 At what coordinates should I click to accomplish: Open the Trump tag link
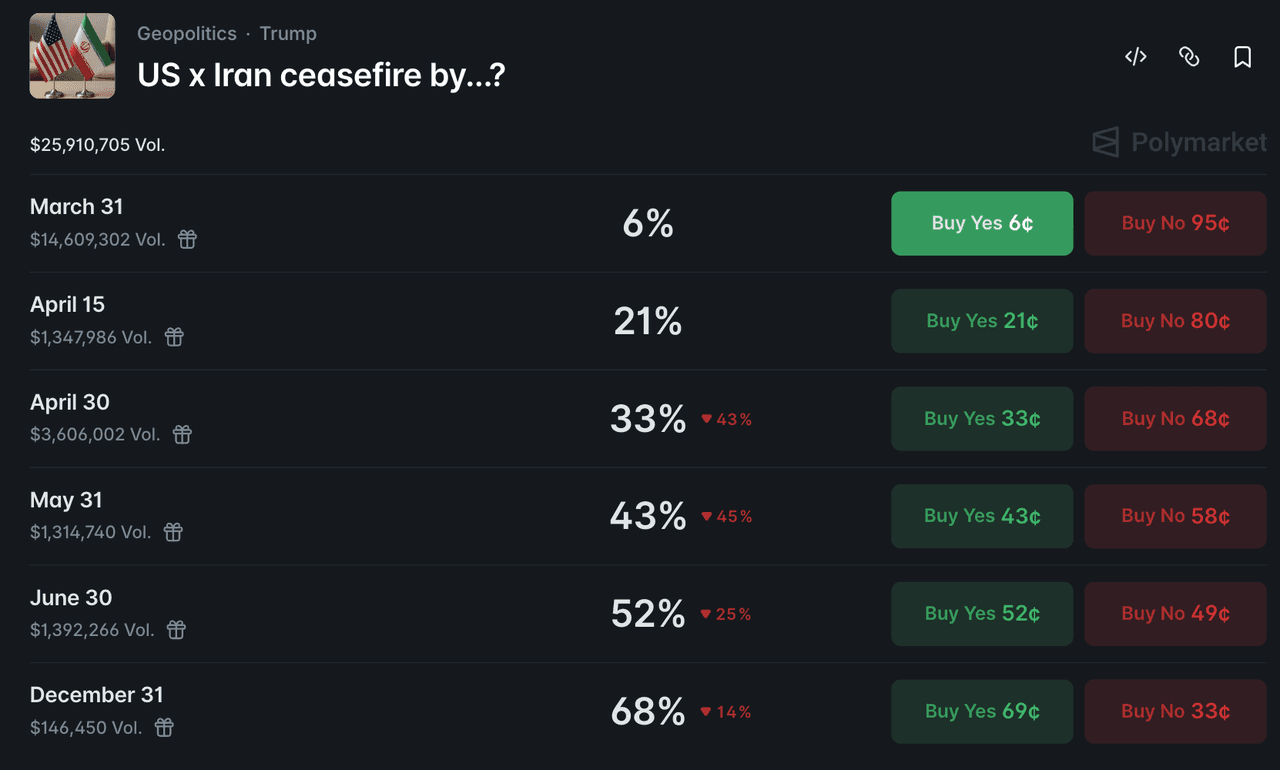click(288, 34)
